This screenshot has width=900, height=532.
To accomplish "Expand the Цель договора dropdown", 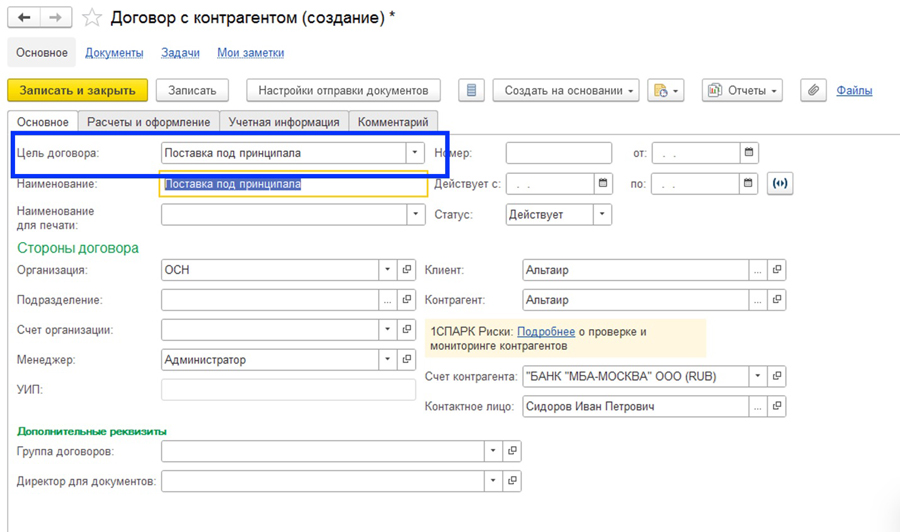I will pyautogui.click(x=415, y=153).
